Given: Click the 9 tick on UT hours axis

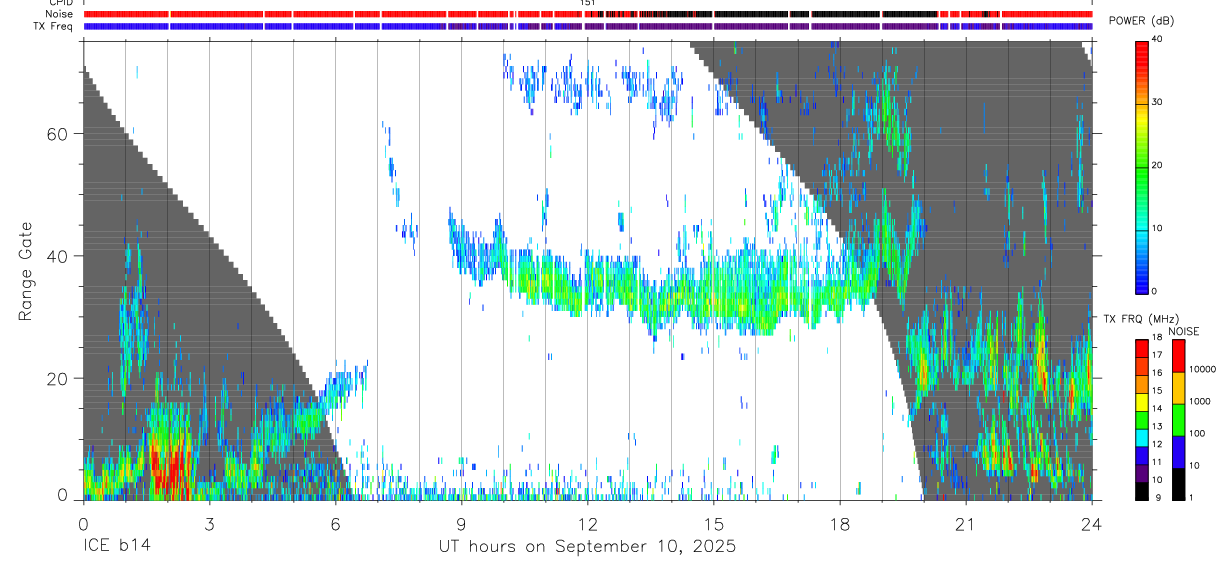Looking at the screenshot, I should pyautogui.click(x=461, y=524).
